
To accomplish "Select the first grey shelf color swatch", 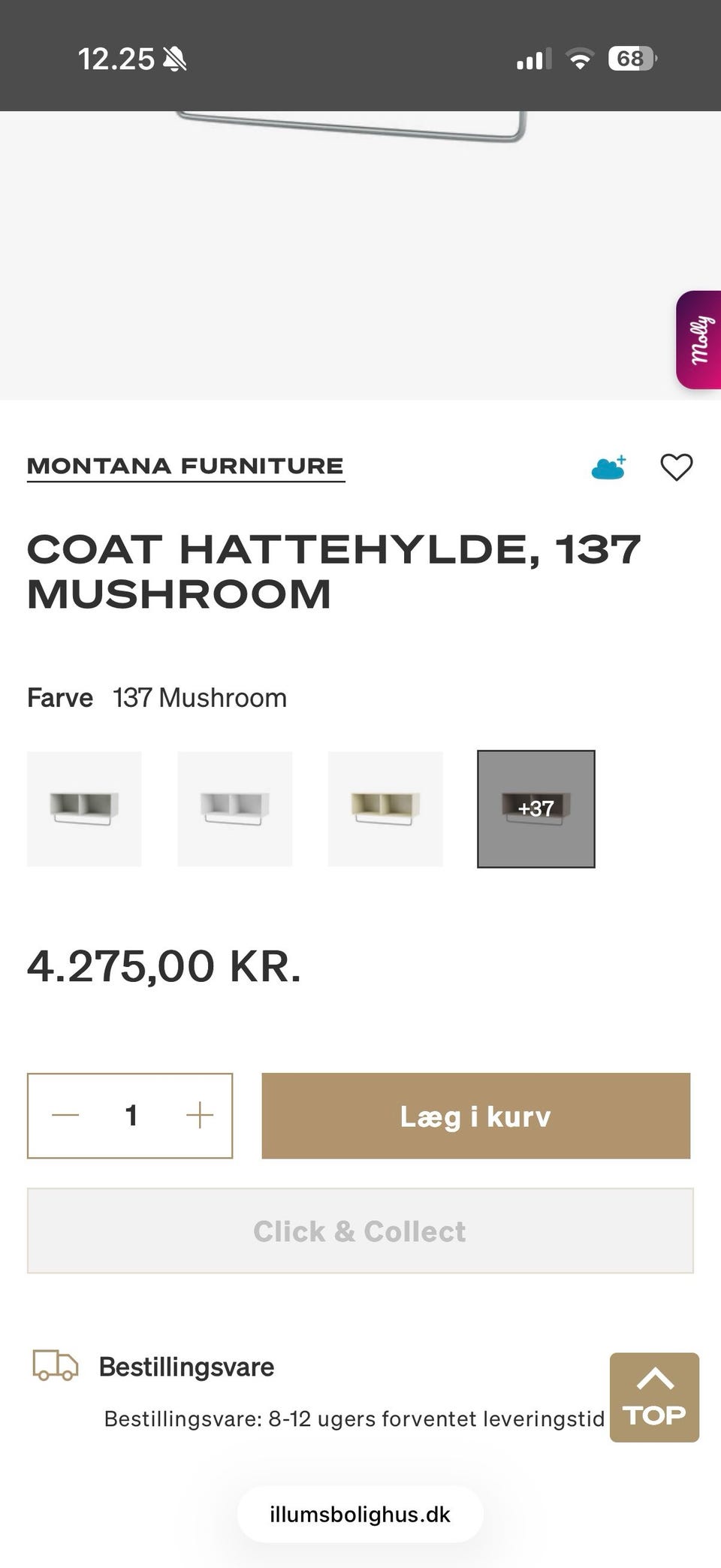I will pyautogui.click(x=84, y=808).
